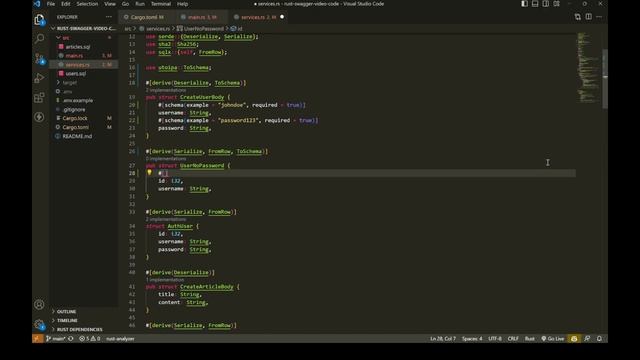Click the compare changes icon in editor toolbar
The image size is (640, 360).
(x=578, y=17)
